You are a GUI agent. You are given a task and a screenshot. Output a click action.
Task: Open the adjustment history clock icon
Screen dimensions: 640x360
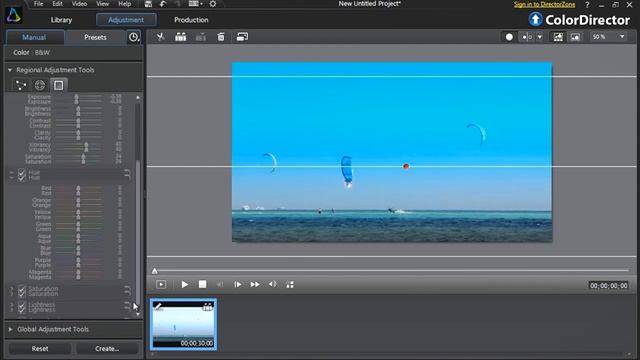click(133, 37)
